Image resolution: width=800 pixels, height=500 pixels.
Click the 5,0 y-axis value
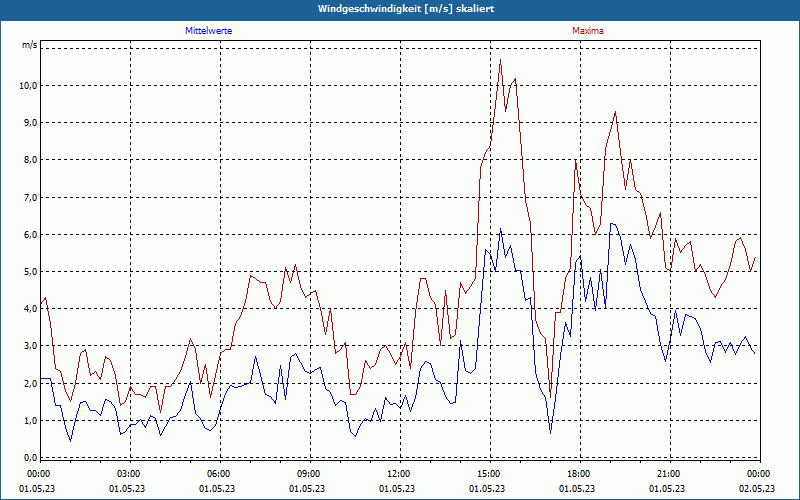tap(31, 271)
